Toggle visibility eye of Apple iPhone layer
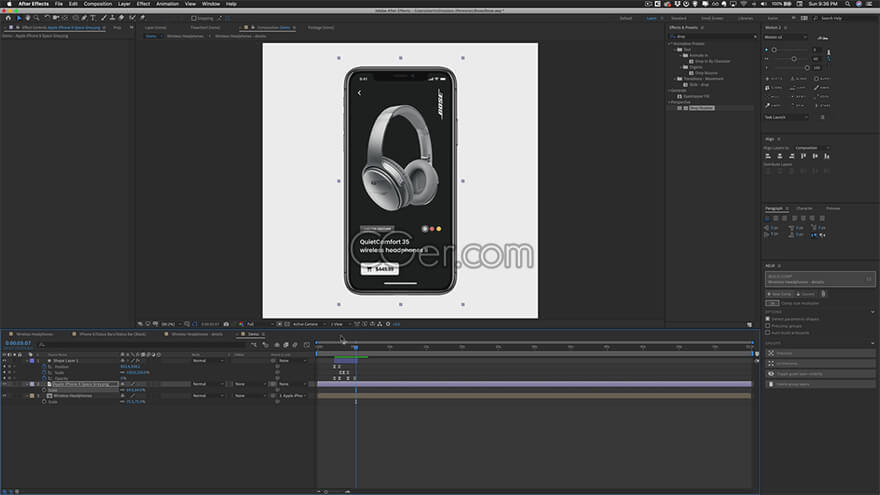 pos(4,384)
